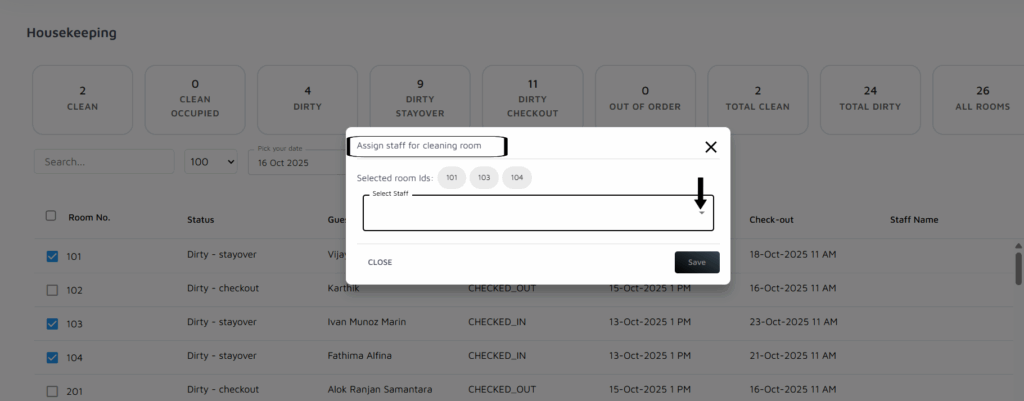This screenshot has width=1024, height=401.
Task: Close the assign staff dialog with X
Action: pos(711,147)
